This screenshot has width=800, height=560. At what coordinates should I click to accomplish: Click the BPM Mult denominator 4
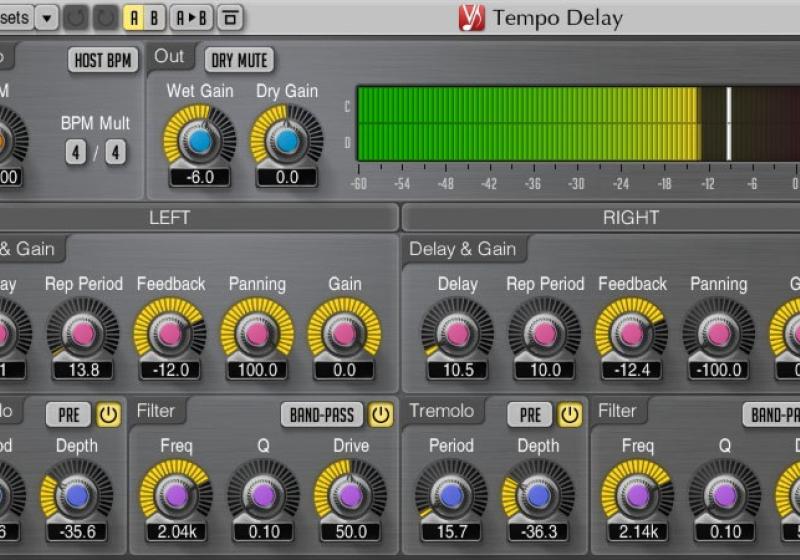[116, 152]
